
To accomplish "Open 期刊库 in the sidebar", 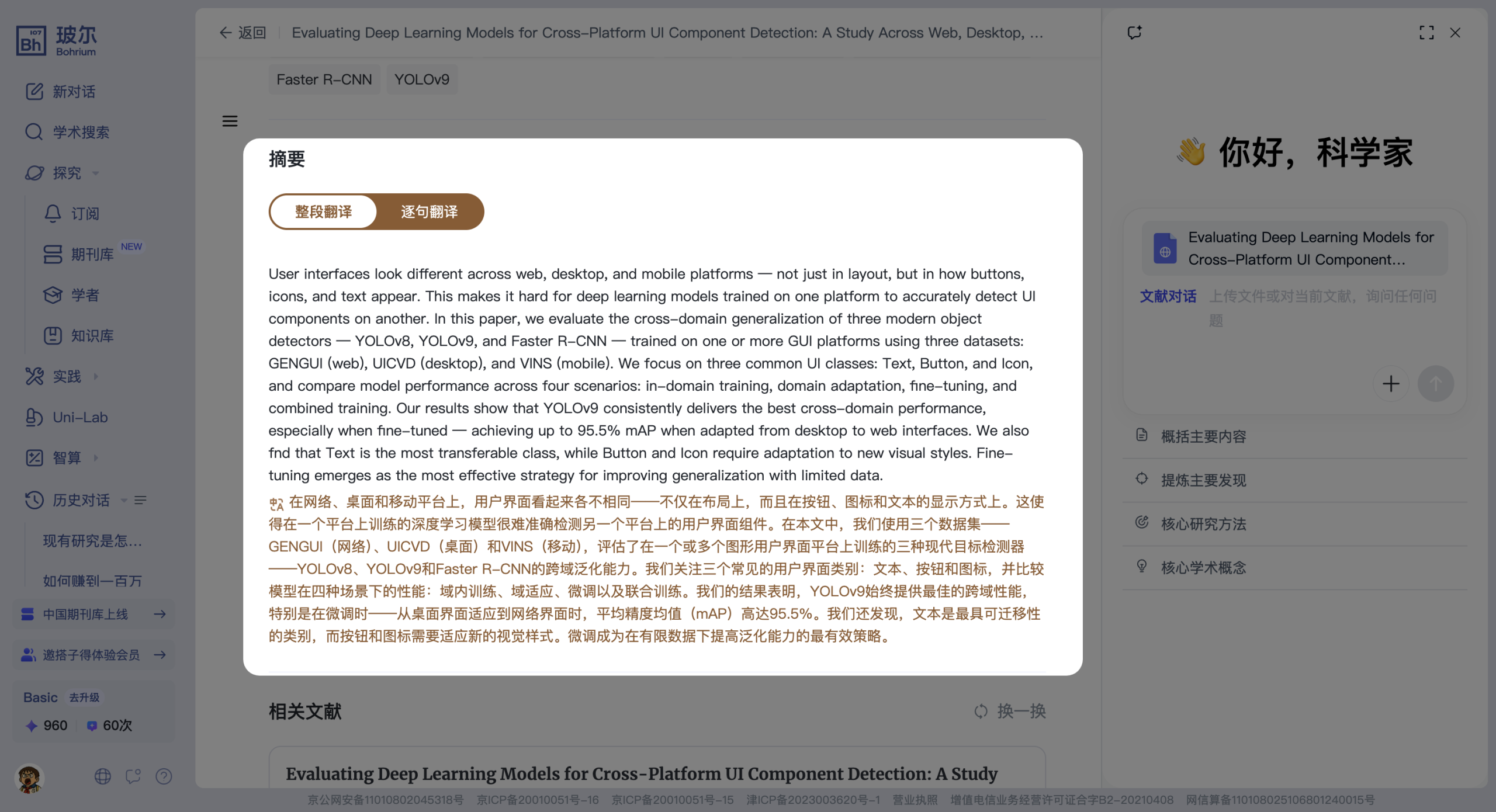I will point(92,254).
